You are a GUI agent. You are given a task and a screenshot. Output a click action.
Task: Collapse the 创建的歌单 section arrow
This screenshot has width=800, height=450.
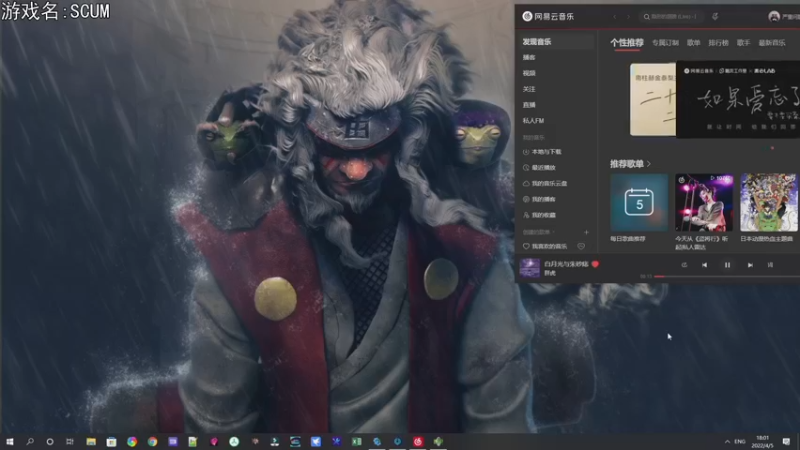(553, 232)
